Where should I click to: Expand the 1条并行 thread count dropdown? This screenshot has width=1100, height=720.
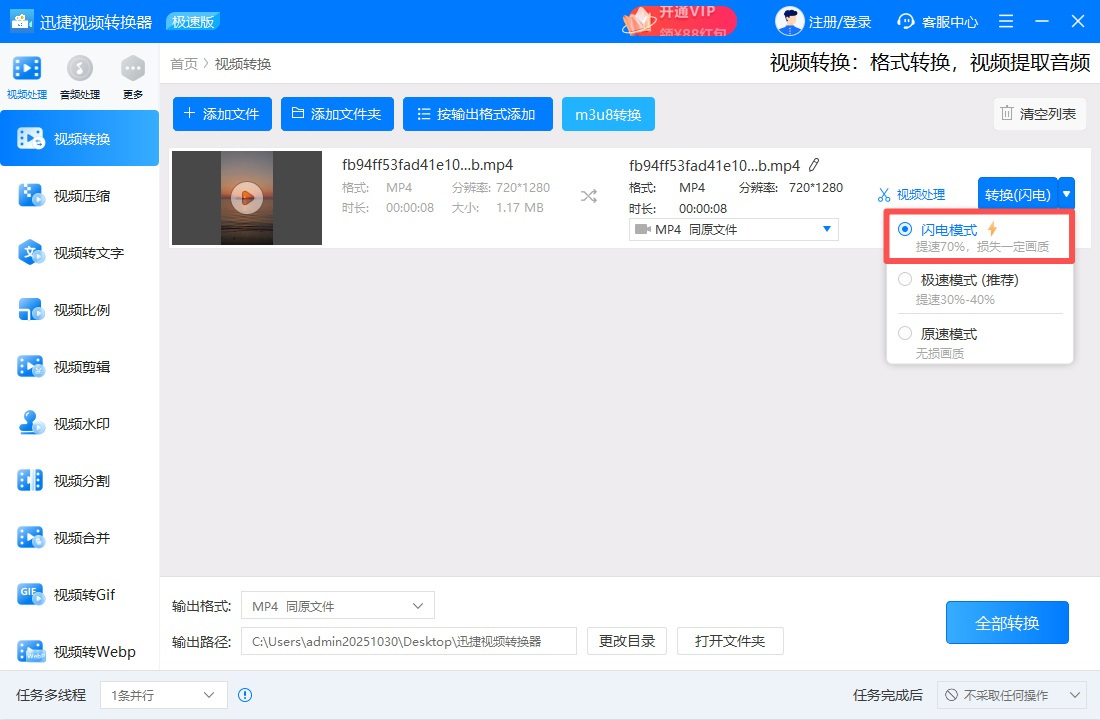[x=163, y=695]
